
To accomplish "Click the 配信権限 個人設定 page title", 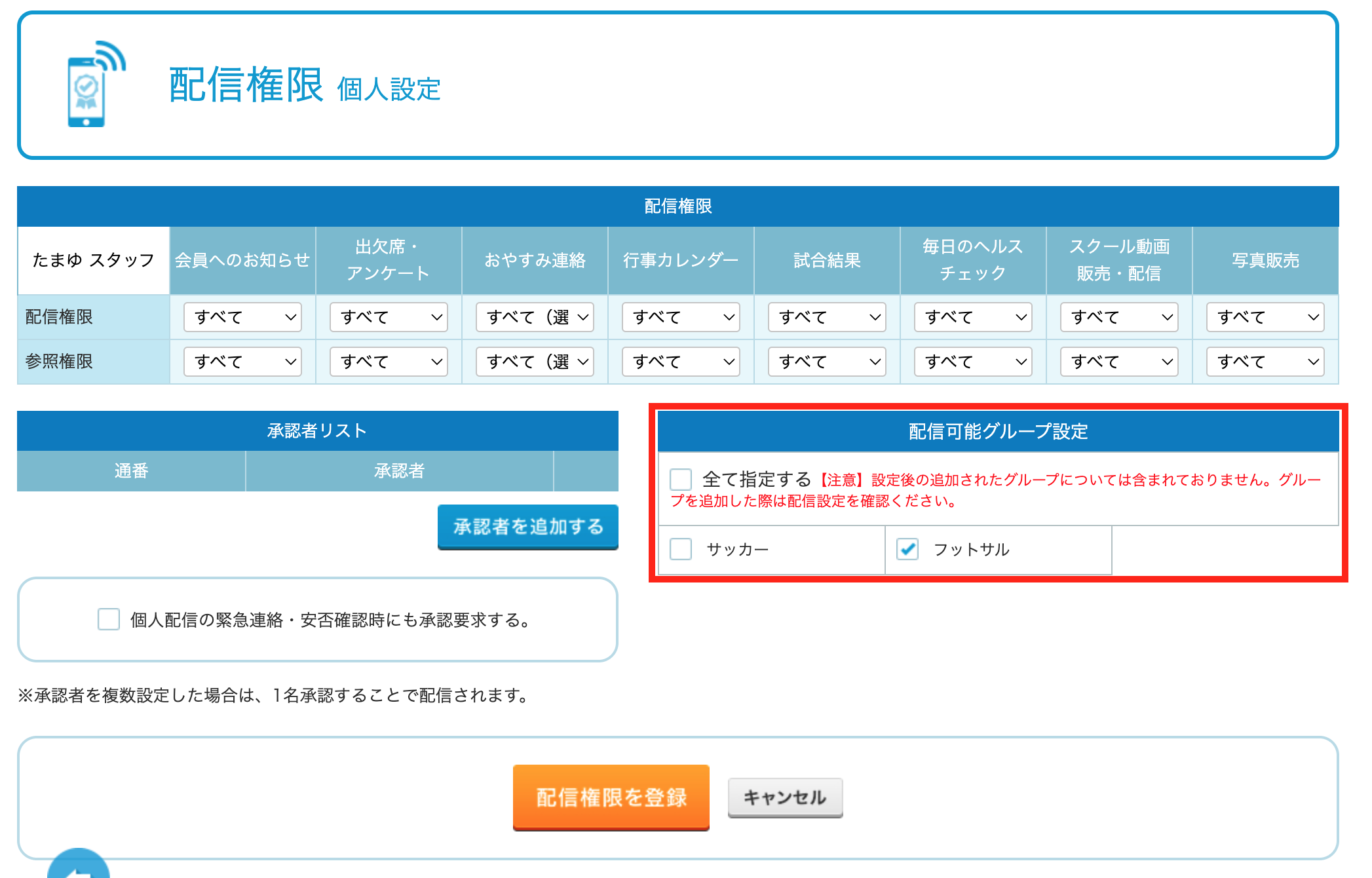I will (x=305, y=85).
